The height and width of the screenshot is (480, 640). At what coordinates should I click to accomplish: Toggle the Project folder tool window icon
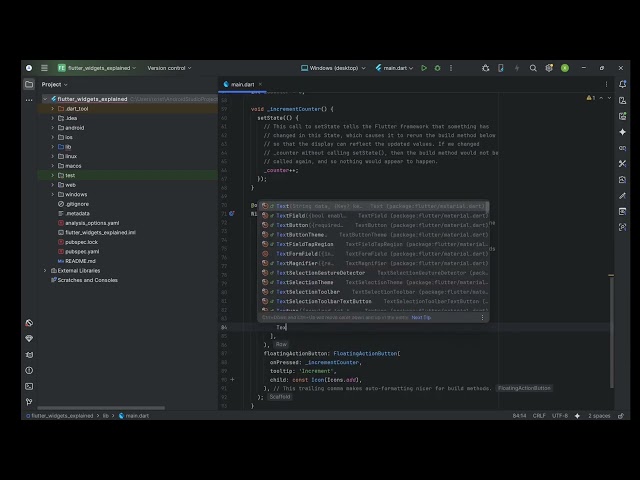pyautogui.click(x=29, y=84)
